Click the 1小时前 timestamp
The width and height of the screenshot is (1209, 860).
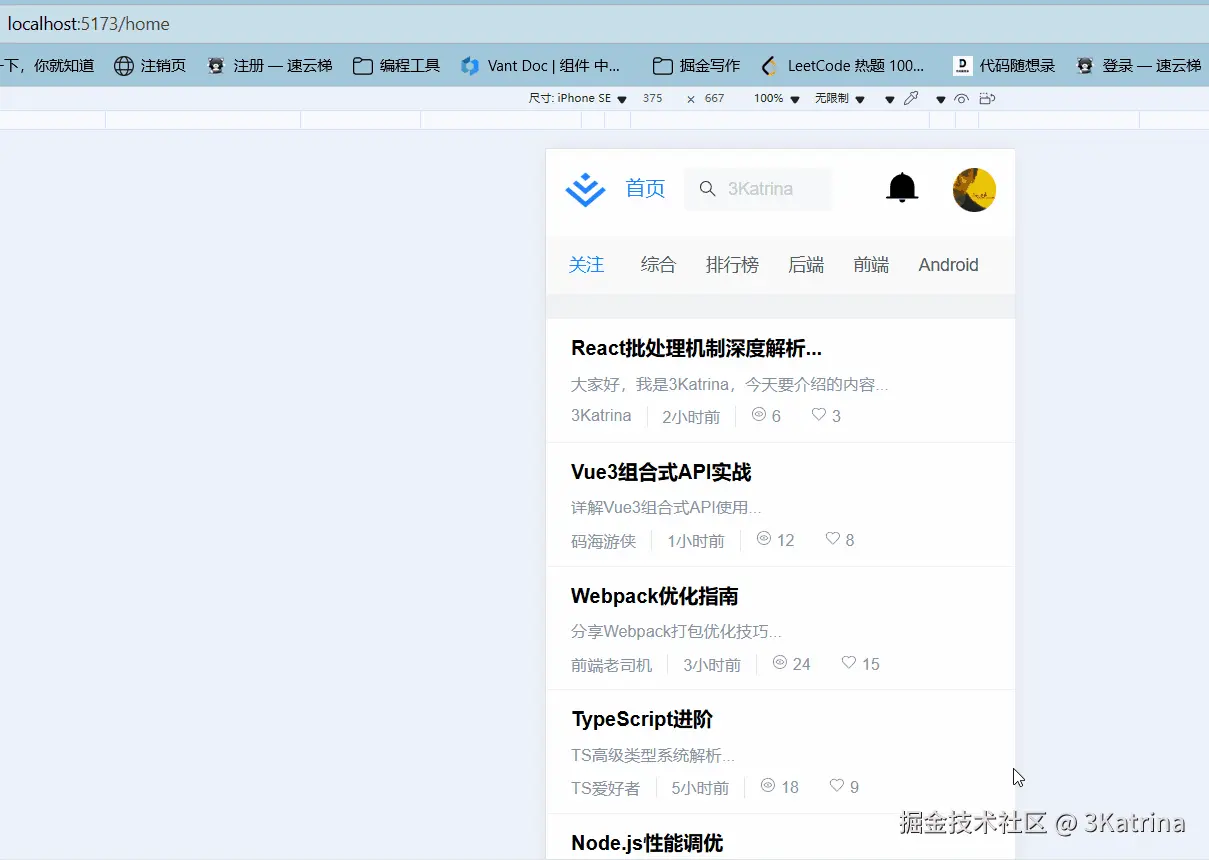coord(696,541)
